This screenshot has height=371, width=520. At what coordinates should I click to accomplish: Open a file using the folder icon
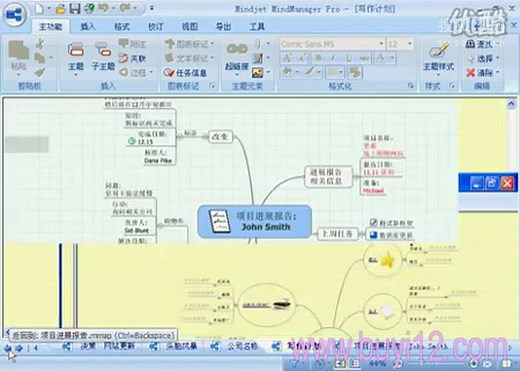click(x=60, y=9)
